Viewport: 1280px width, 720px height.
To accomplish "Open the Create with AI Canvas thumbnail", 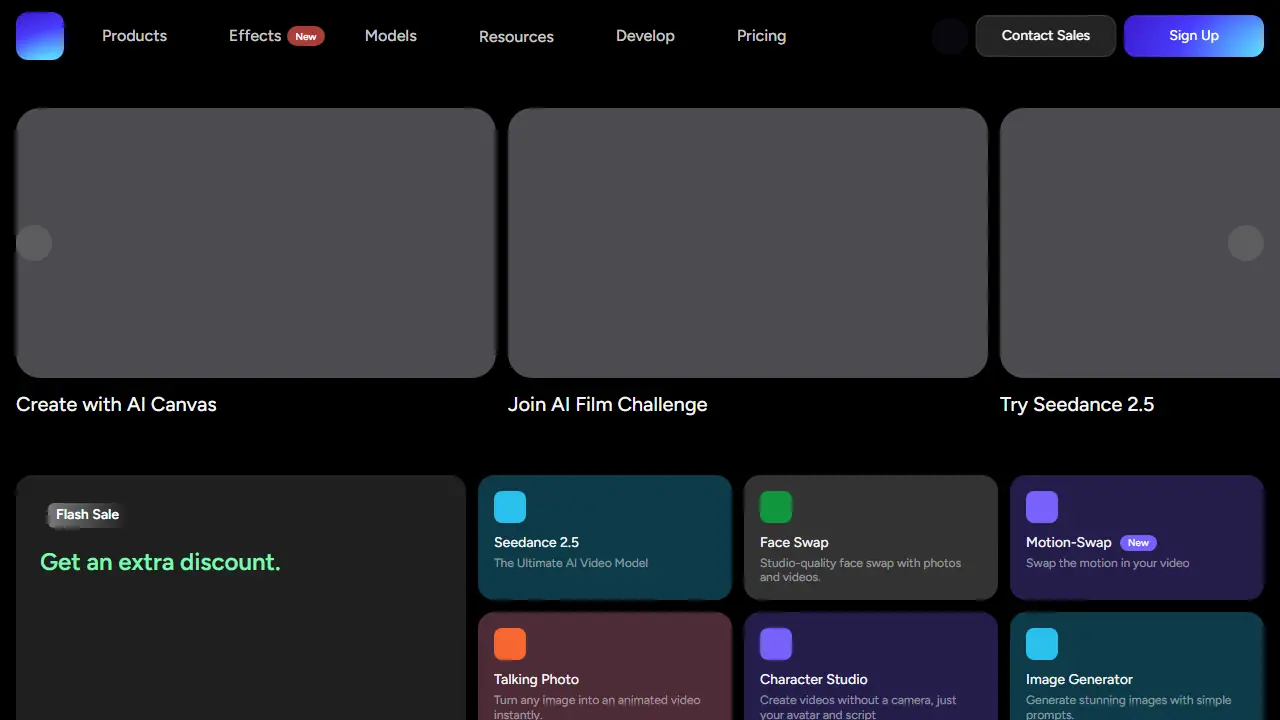I will [256, 243].
